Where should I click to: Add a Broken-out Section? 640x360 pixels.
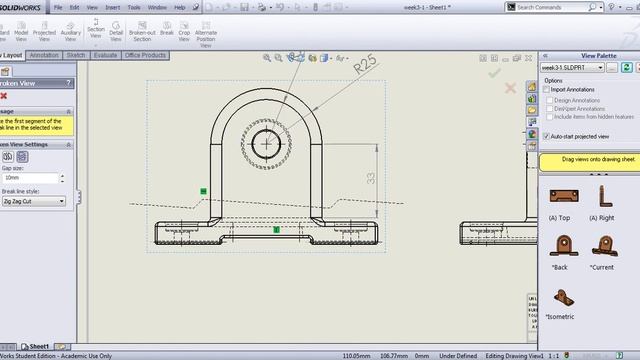pos(142,31)
